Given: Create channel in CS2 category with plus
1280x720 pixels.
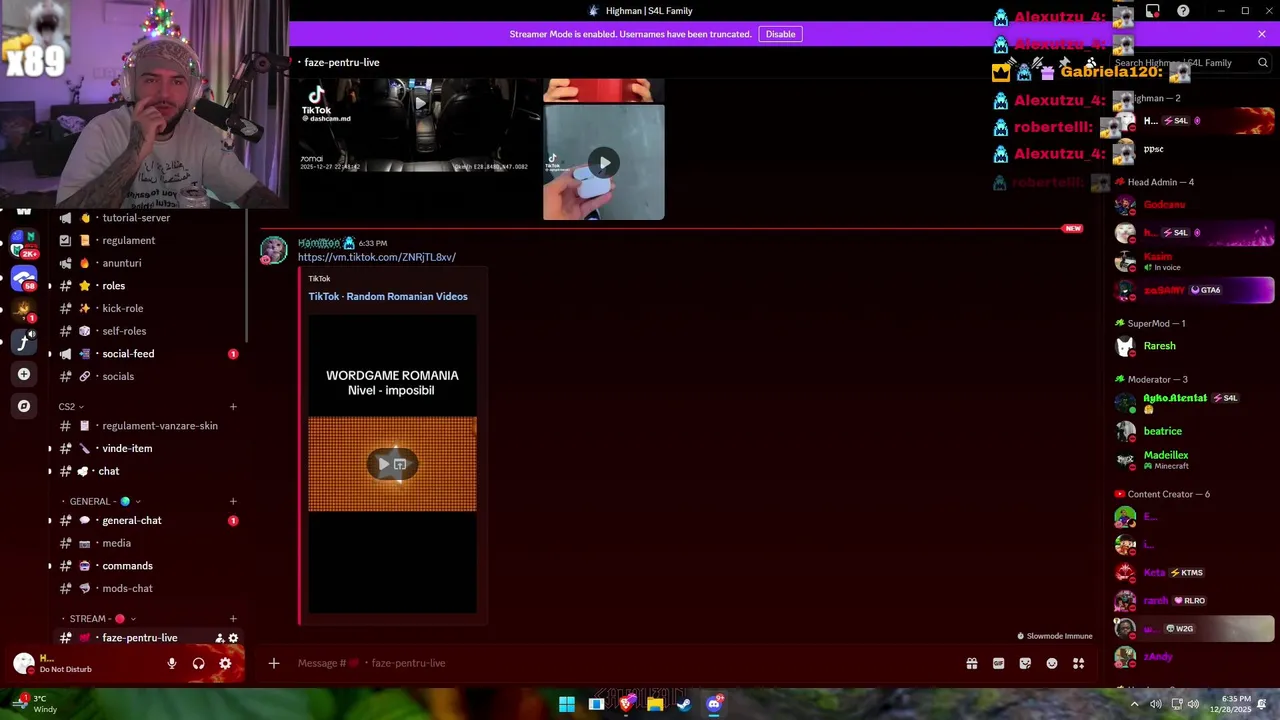Looking at the screenshot, I should [x=233, y=407].
